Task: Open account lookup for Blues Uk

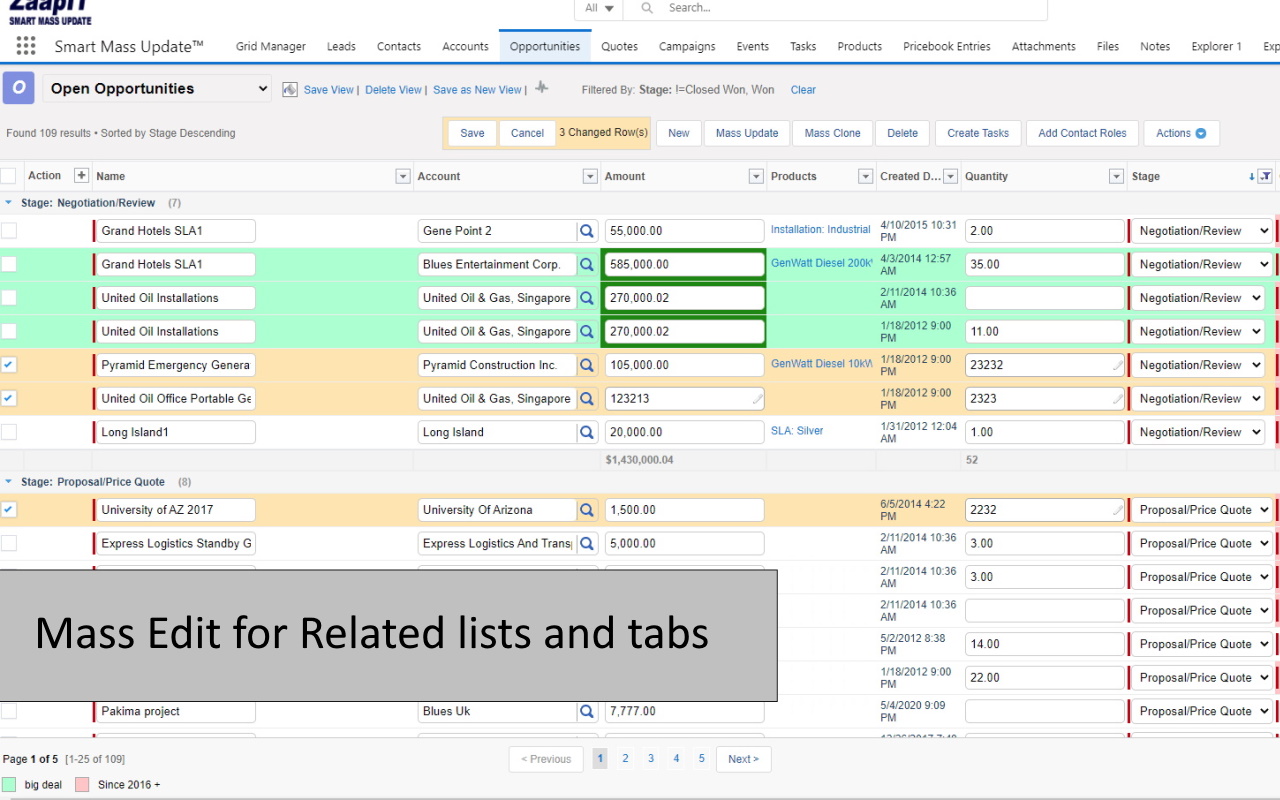Action: [587, 712]
